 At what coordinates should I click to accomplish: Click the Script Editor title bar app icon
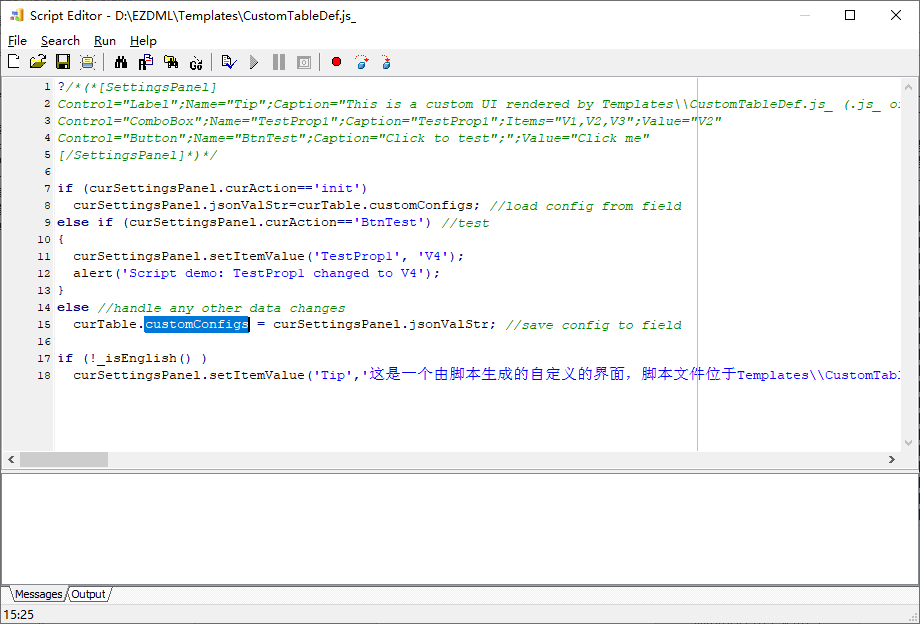(17, 15)
